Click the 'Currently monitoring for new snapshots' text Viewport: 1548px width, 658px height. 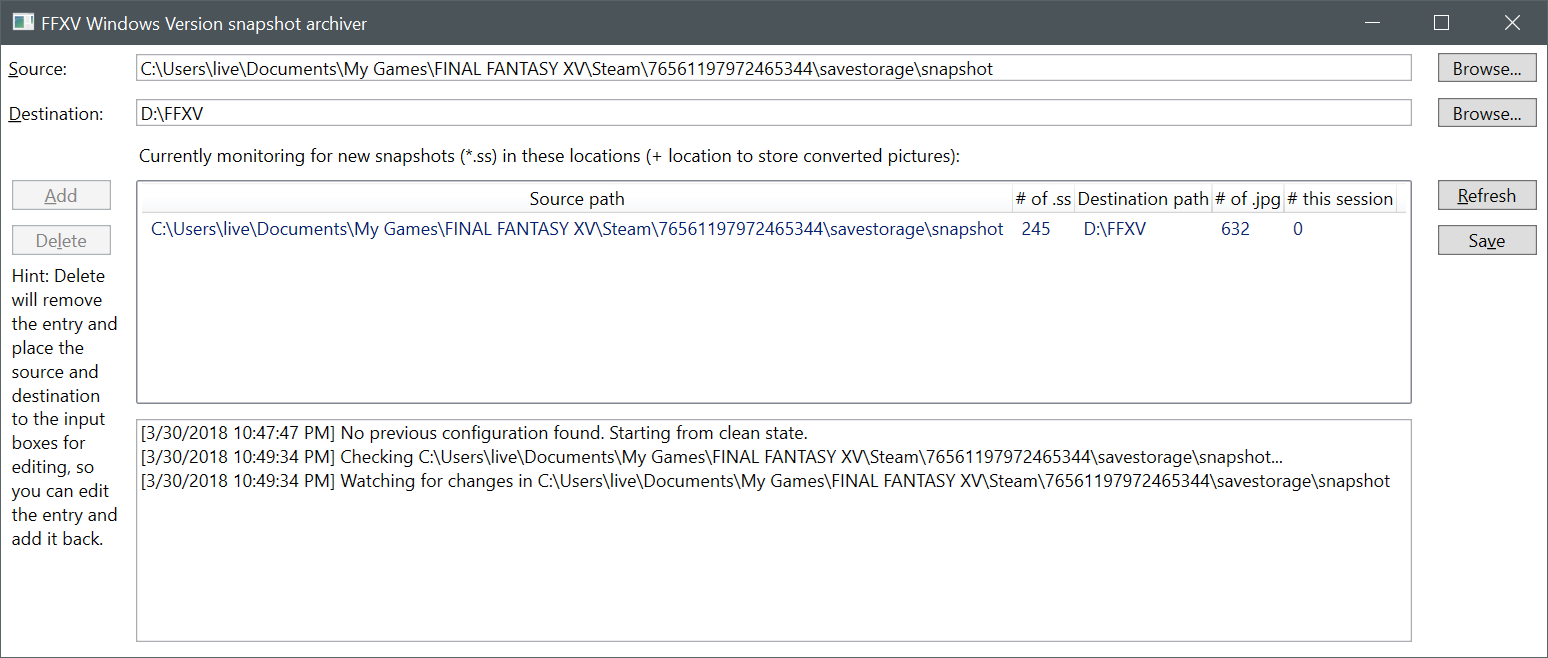point(549,156)
